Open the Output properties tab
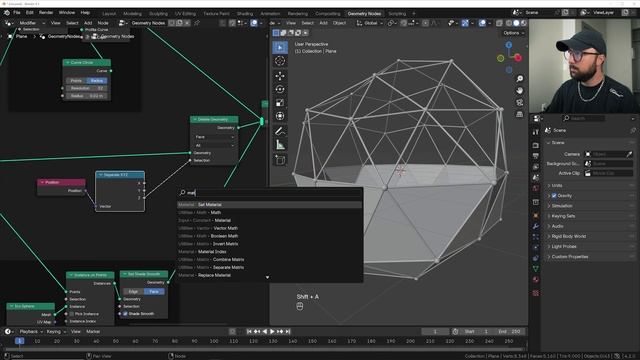The width and height of the screenshot is (640, 360). point(536,156)
